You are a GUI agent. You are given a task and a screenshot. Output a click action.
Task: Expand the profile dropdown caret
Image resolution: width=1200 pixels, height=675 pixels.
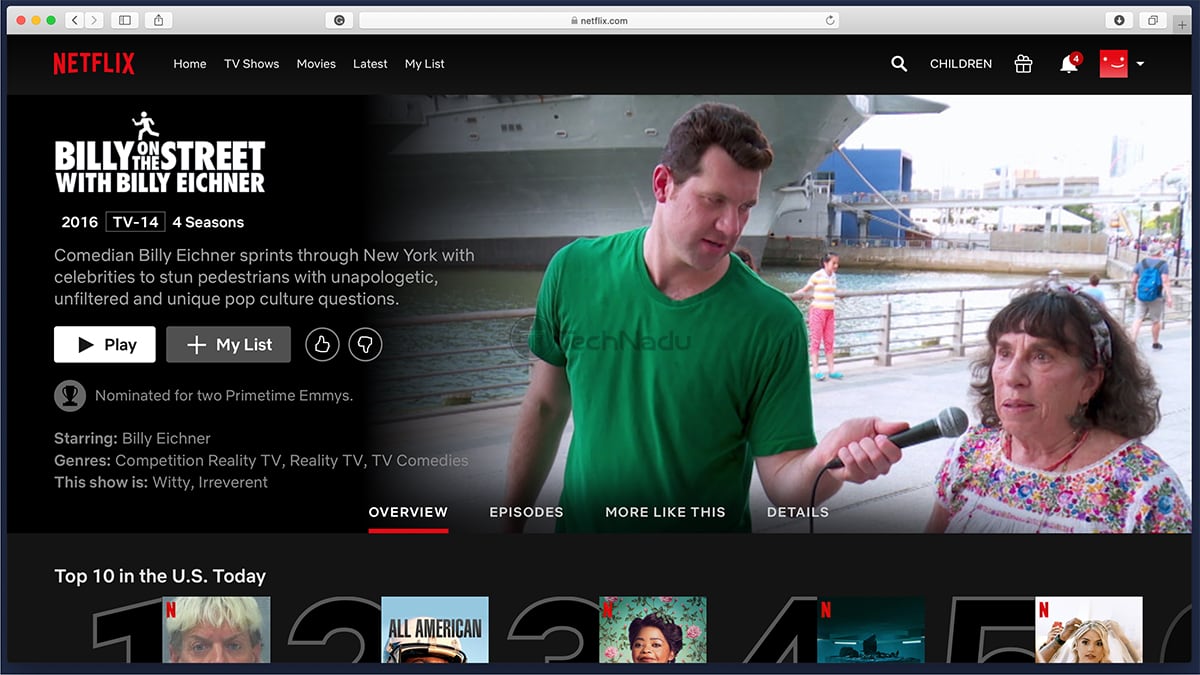point(1140,64)
